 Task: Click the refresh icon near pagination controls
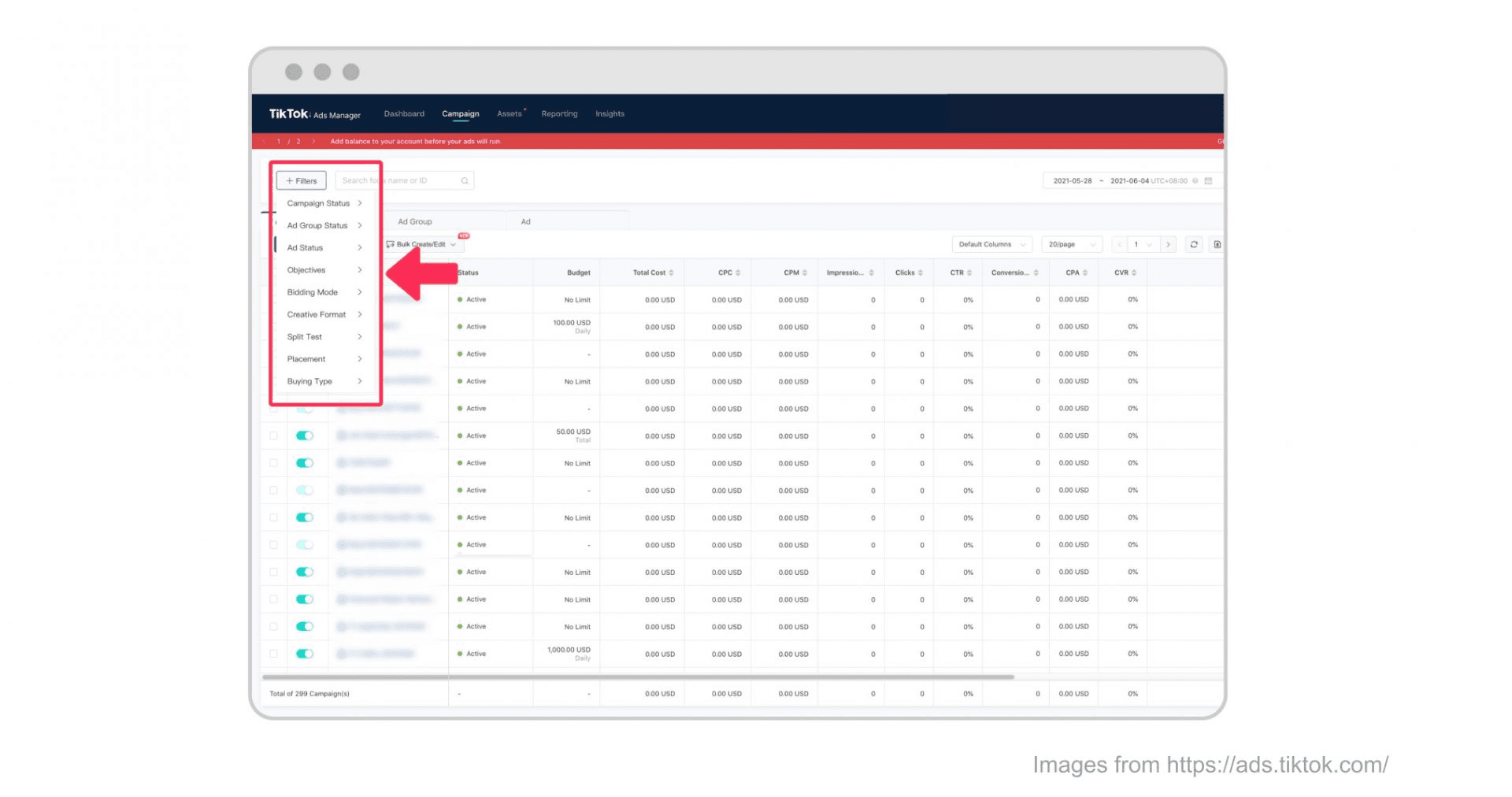tap(1194, 244)
